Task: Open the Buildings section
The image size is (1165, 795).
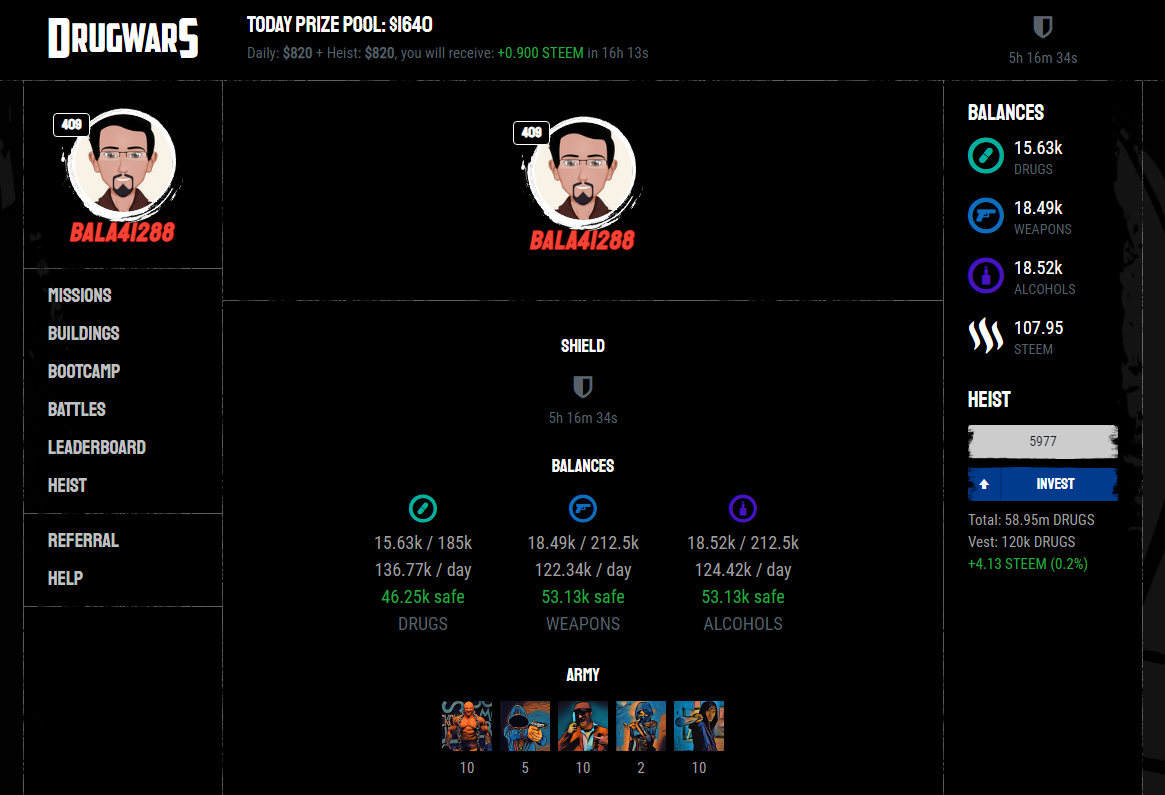Action: pyautogui.click(x=83, y=333)
